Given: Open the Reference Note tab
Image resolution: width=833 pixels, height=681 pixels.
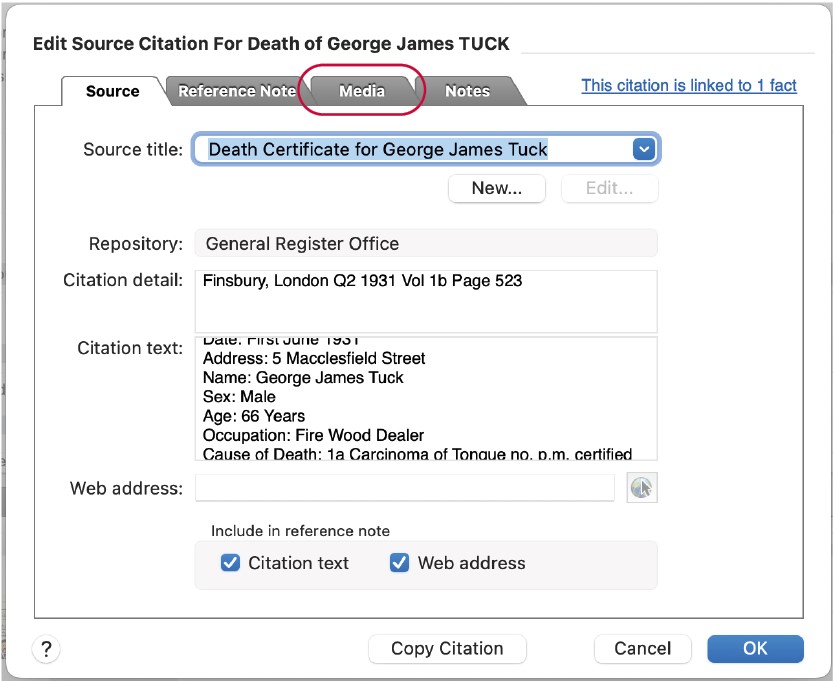Looking at the screenshot, I should [237, 91].
